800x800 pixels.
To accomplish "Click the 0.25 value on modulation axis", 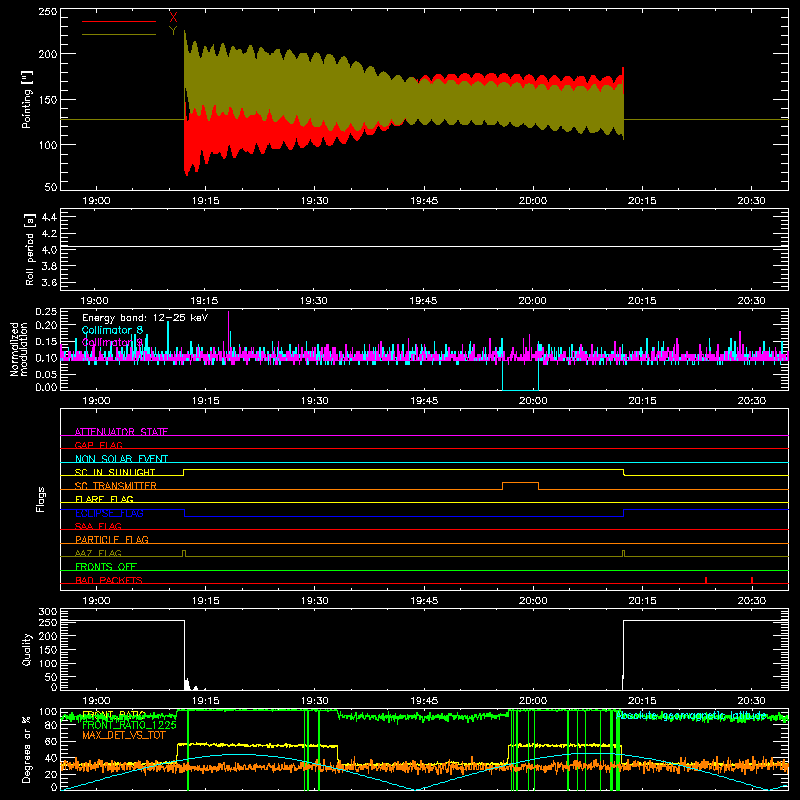I will (x=46, y=312).
